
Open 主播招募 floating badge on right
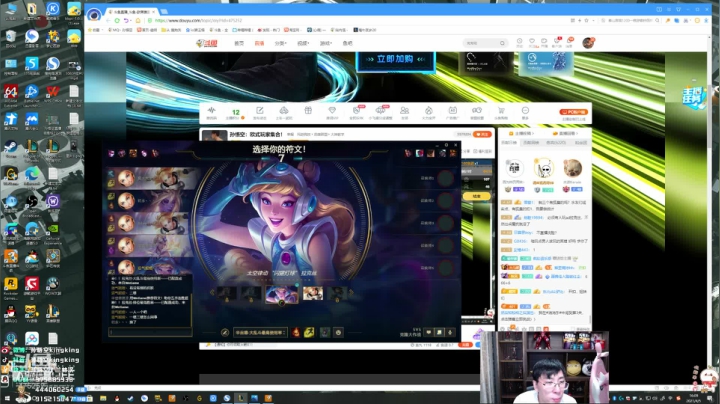coord(693,97)
